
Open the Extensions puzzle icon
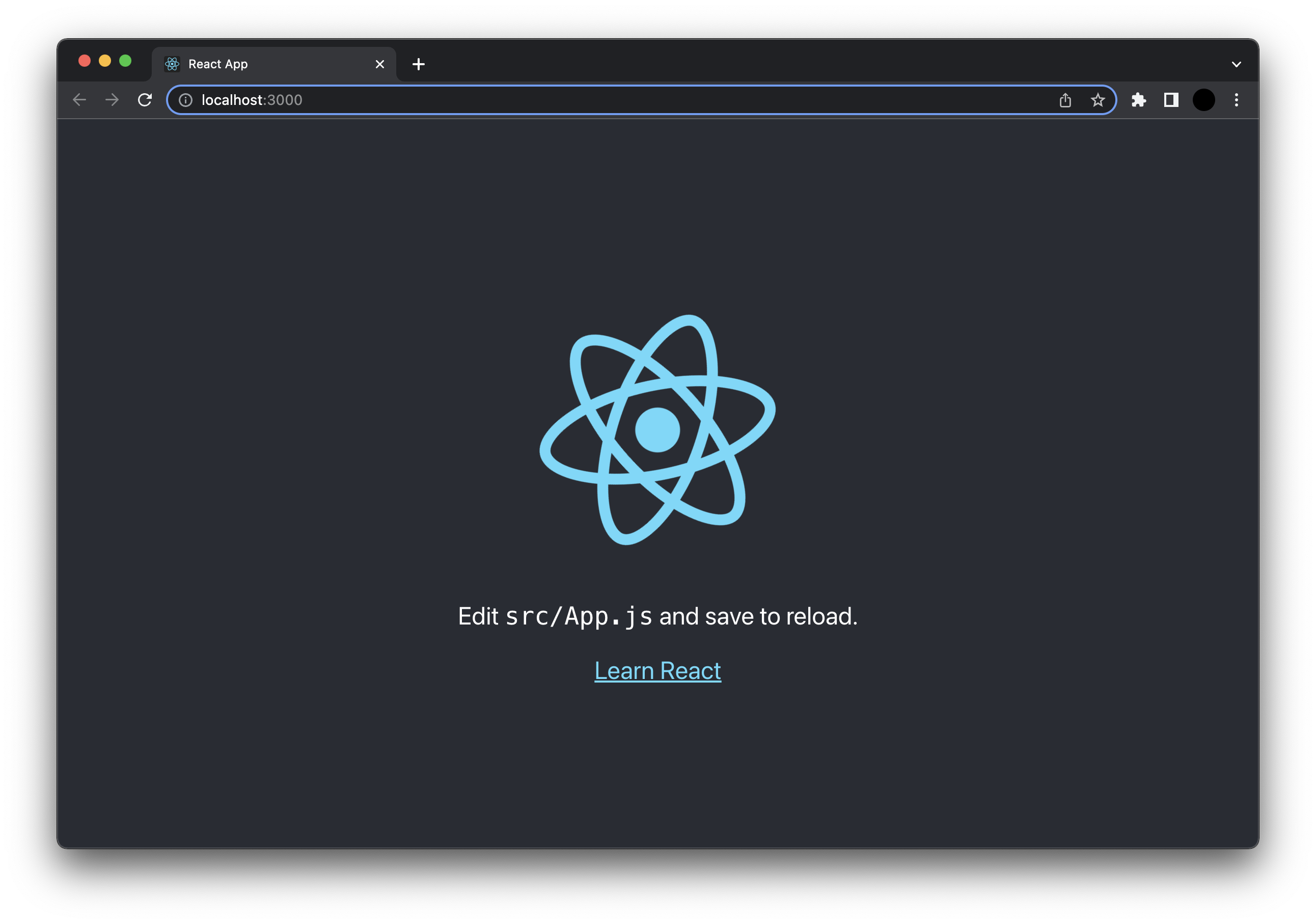(x=1139, y=100)
